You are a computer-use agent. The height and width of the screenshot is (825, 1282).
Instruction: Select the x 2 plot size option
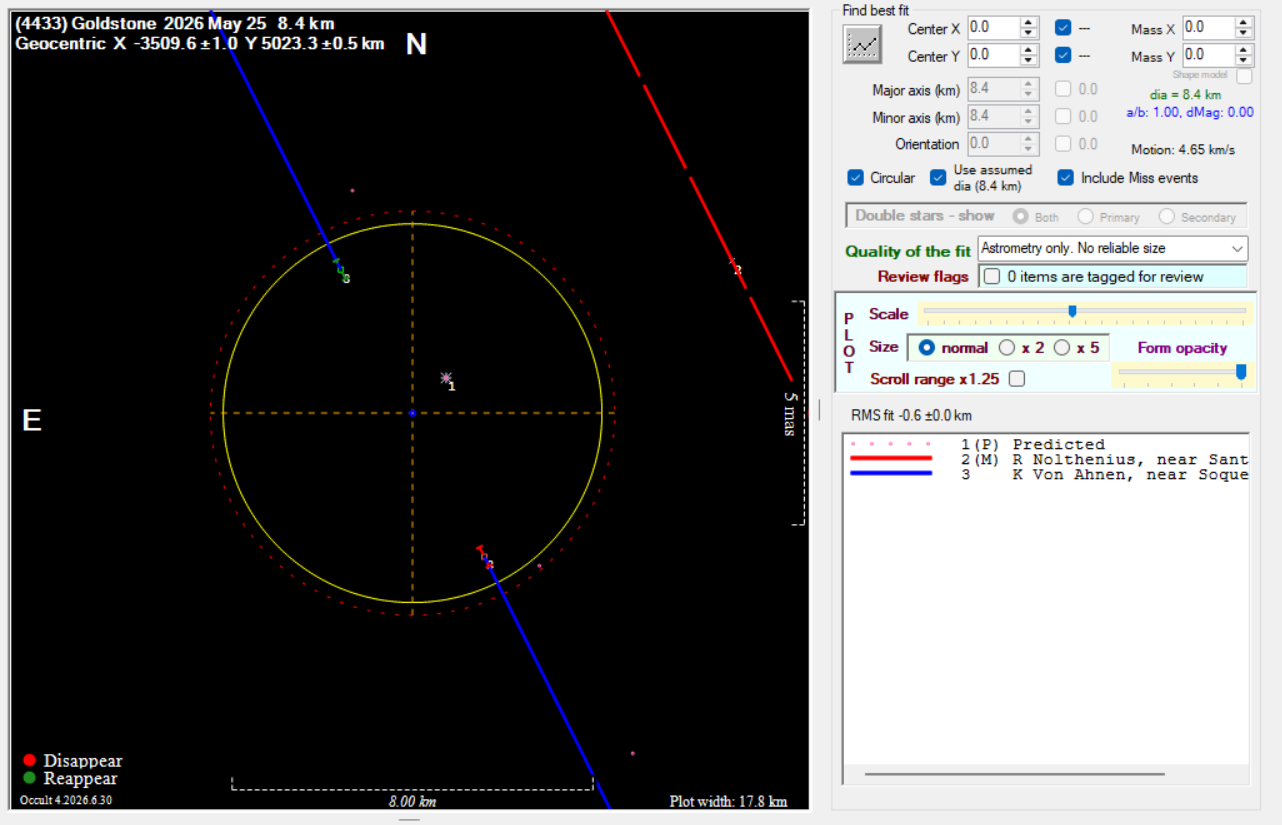coord(1007,348)
